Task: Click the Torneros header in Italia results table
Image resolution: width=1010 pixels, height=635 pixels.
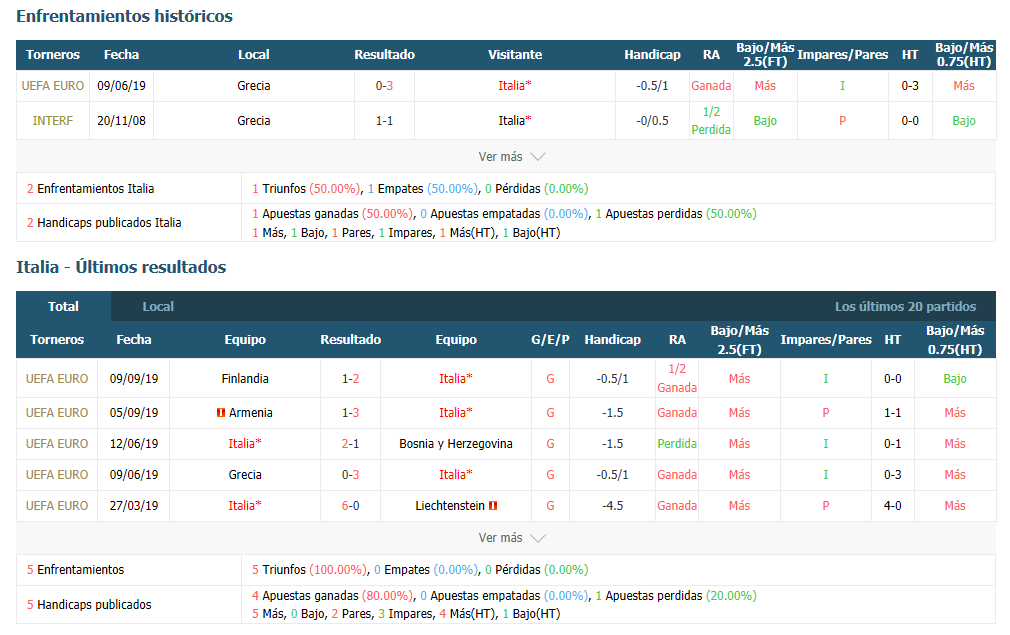Action: 57,339
